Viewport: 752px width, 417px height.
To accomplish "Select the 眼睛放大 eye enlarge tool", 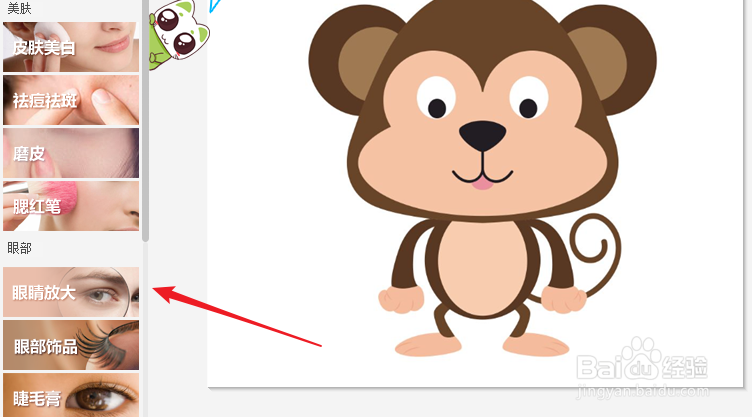I will click(x=71, y=292).
